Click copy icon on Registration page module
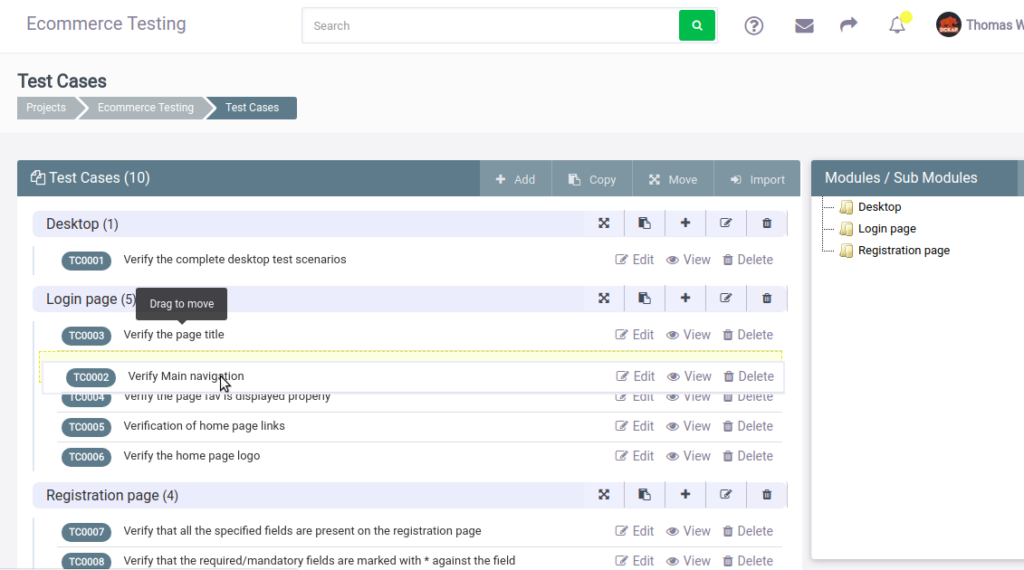This screenshot has height=570, width=1024. click(x=644, y=495)
